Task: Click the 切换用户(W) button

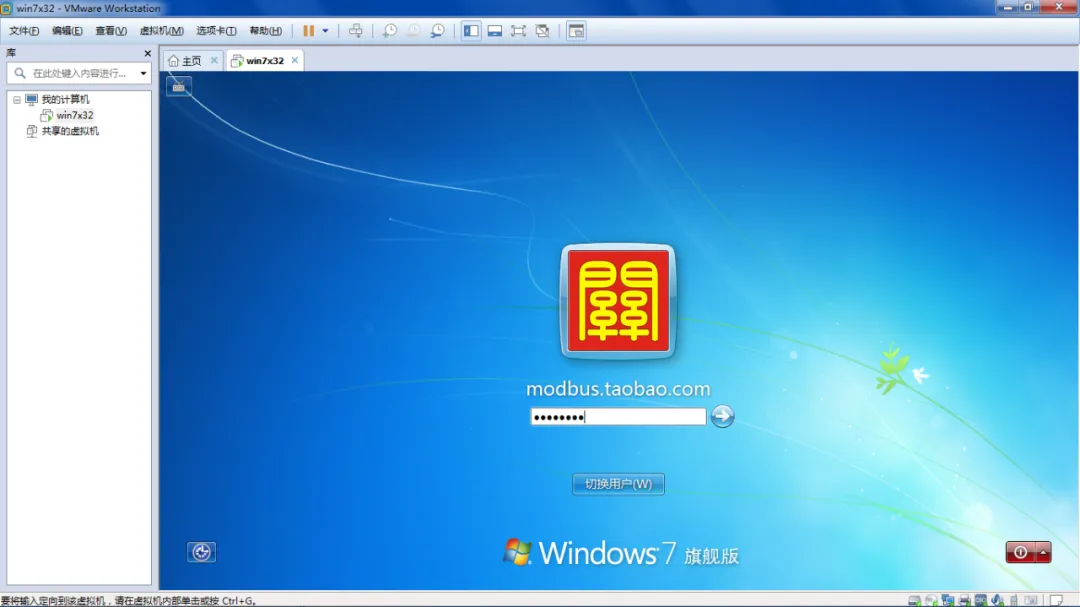Action: [618, 484]
